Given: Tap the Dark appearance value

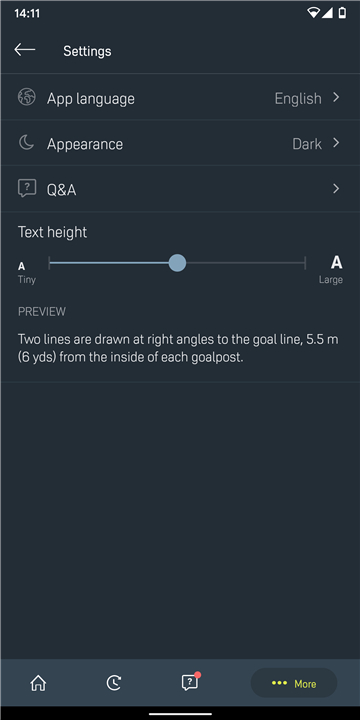Looking at the screenshot, I should pos(307,144).
